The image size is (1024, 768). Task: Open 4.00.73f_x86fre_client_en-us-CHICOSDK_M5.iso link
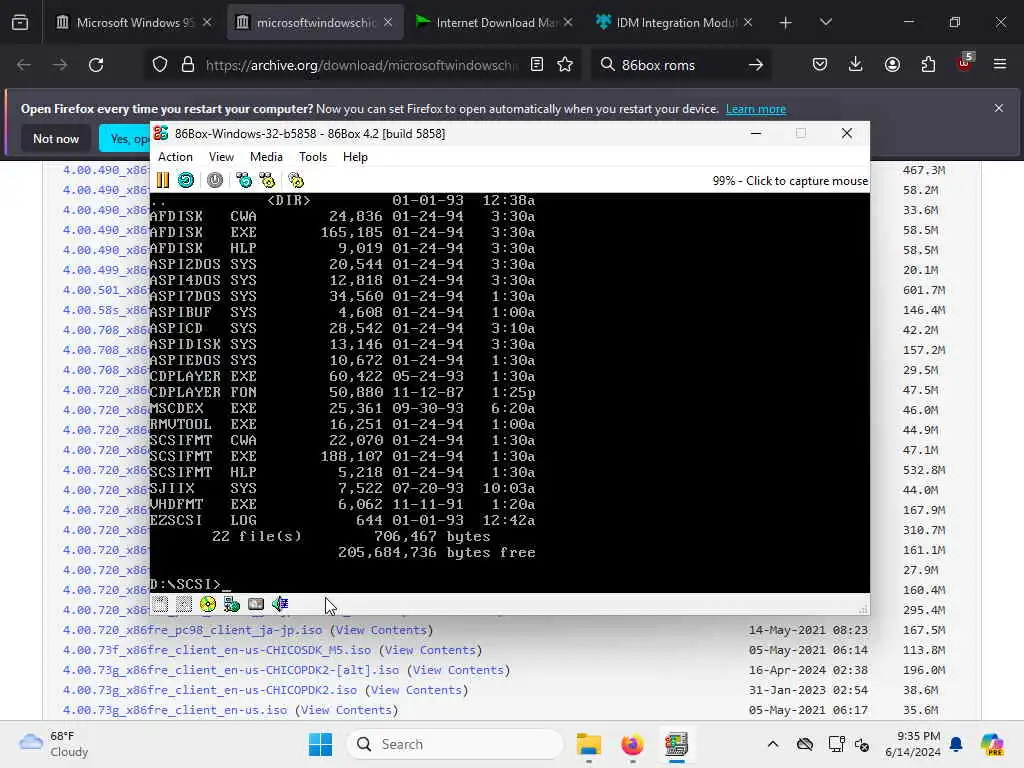click(217, 650)
